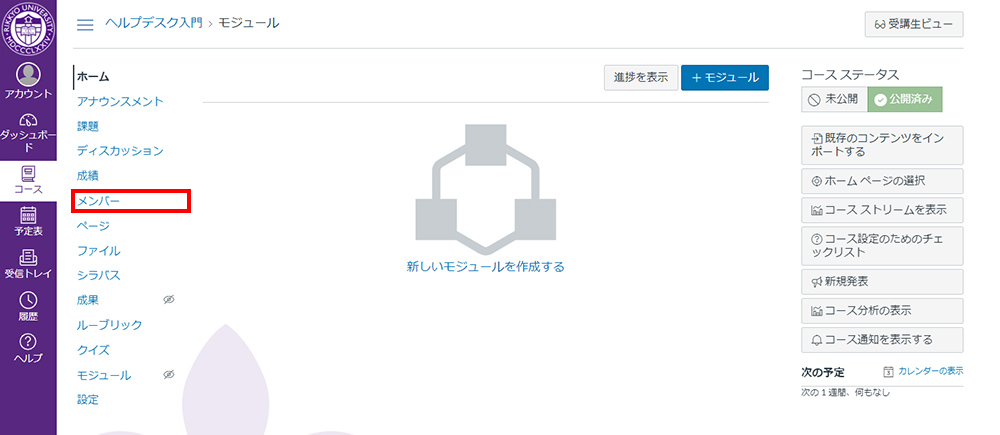The image size is (1000, 435).
Task: Show the 履歴 history clock icon
Action: tap(28, 306)
